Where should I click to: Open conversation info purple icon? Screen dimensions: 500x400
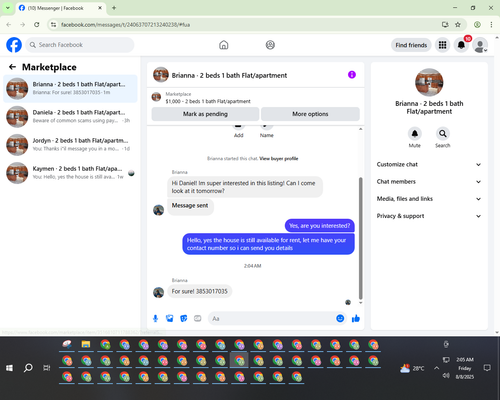pyautogui.click(x=352, y=75)
